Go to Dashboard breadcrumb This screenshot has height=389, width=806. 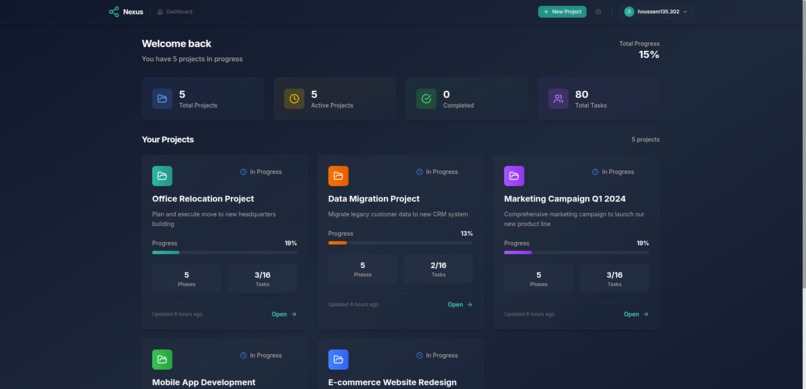(175, 12)
